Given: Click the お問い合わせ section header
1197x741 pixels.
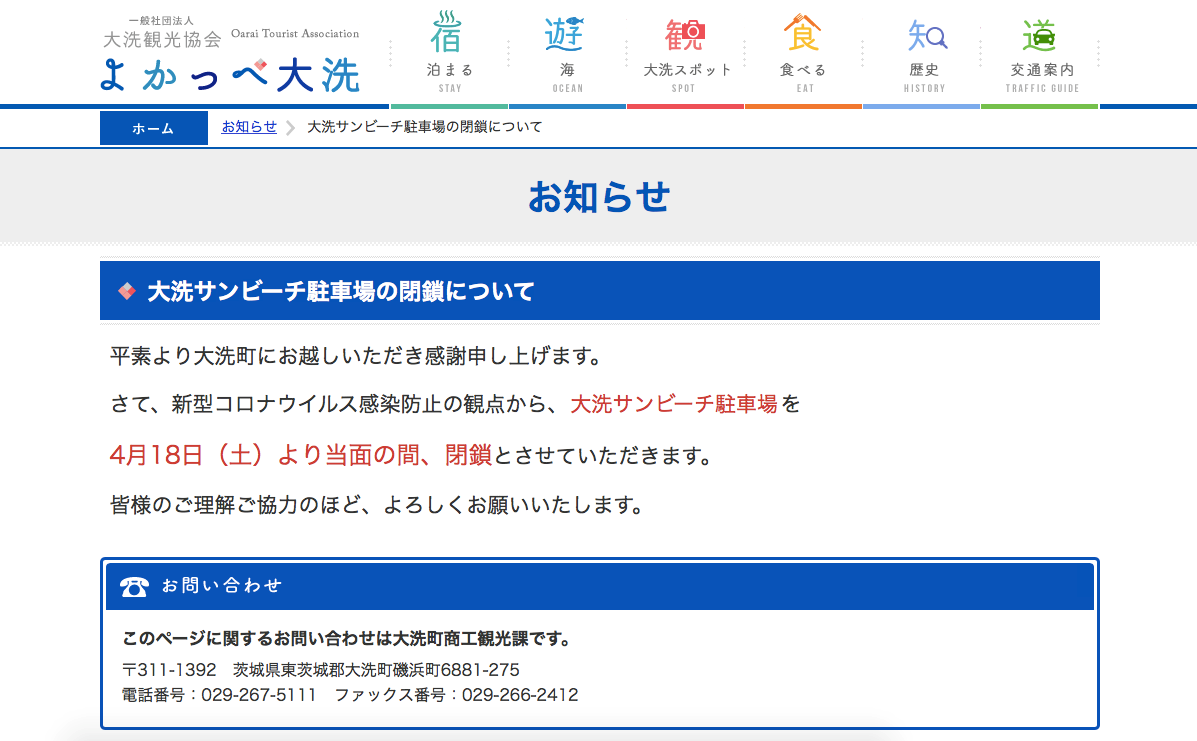Looking at the screenshot, I should 599,586.
